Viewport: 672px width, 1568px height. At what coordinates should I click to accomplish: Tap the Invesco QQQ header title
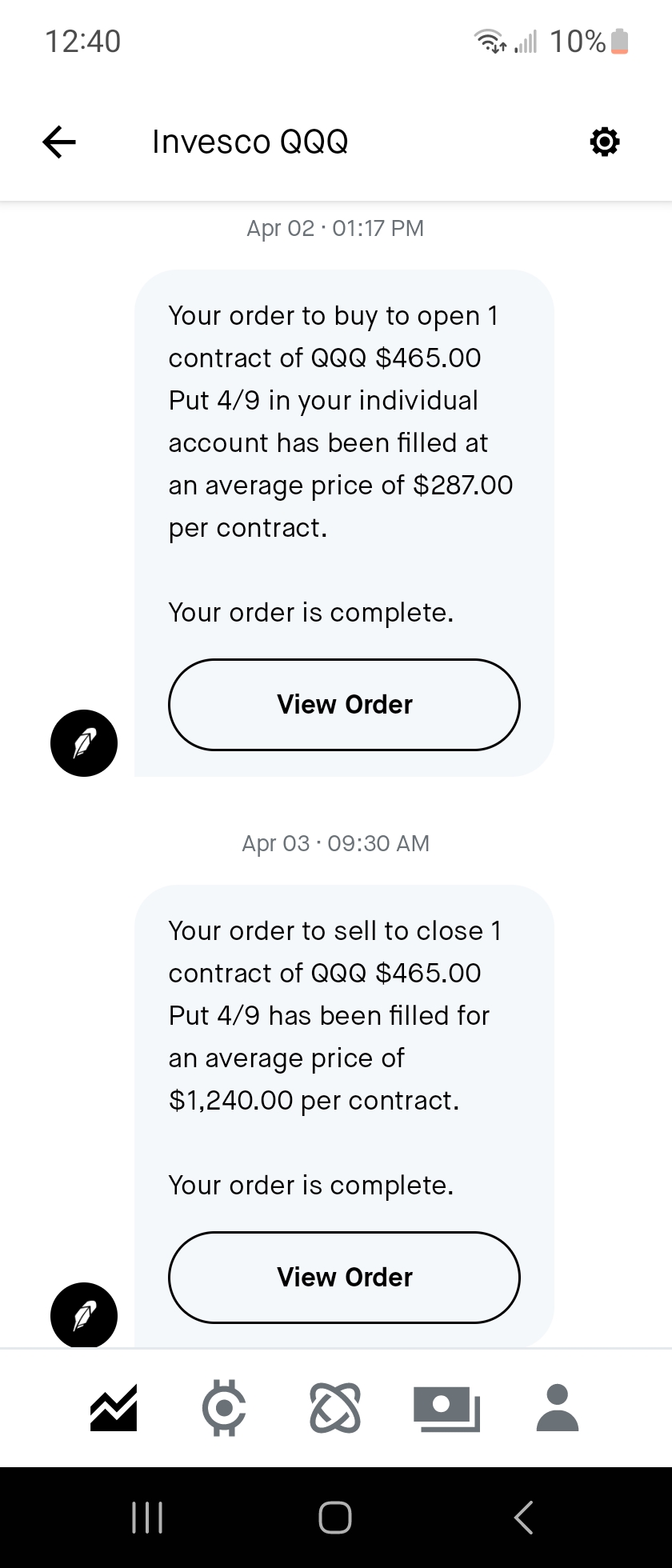[250, 142]
